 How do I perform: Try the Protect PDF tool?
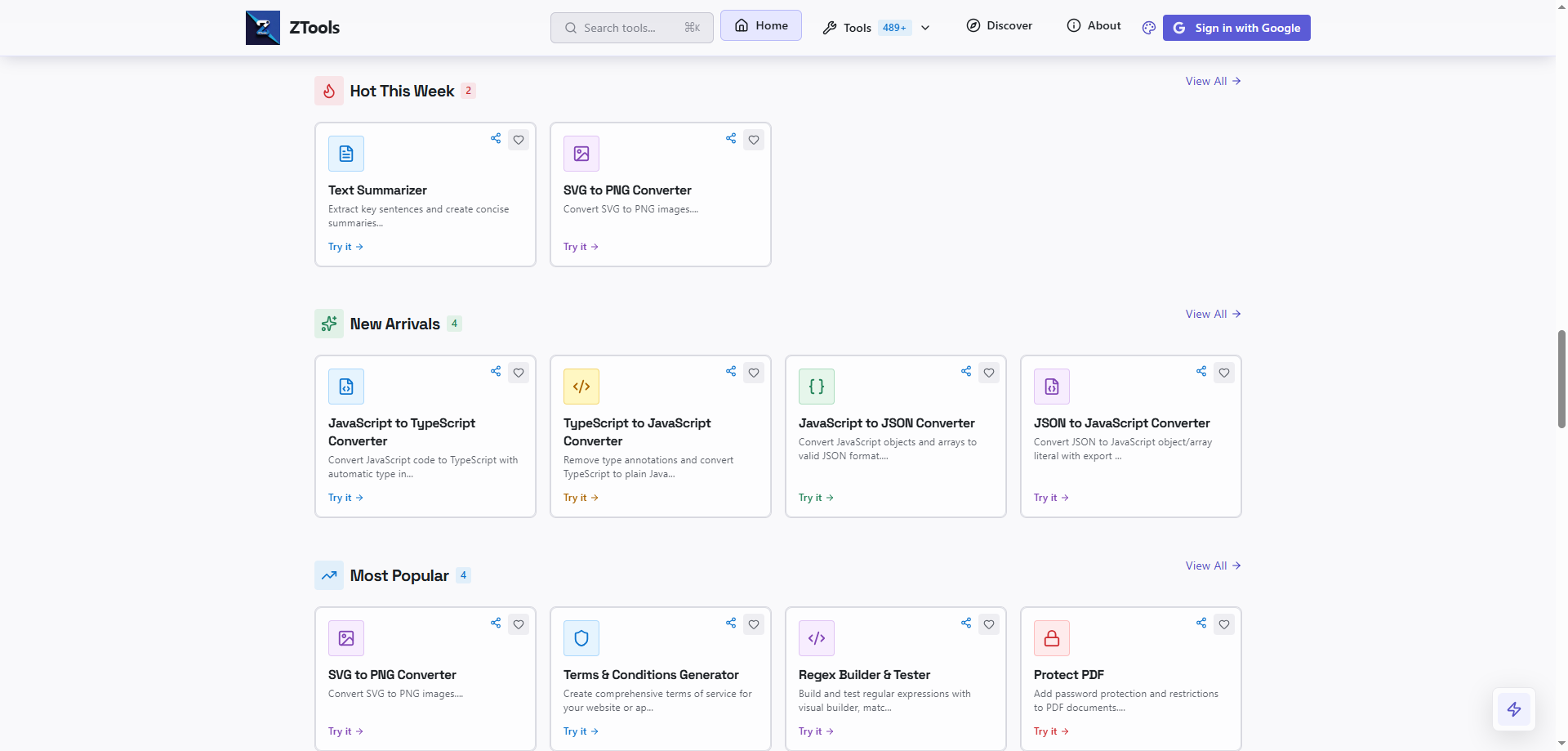[x=1051, y=731]
